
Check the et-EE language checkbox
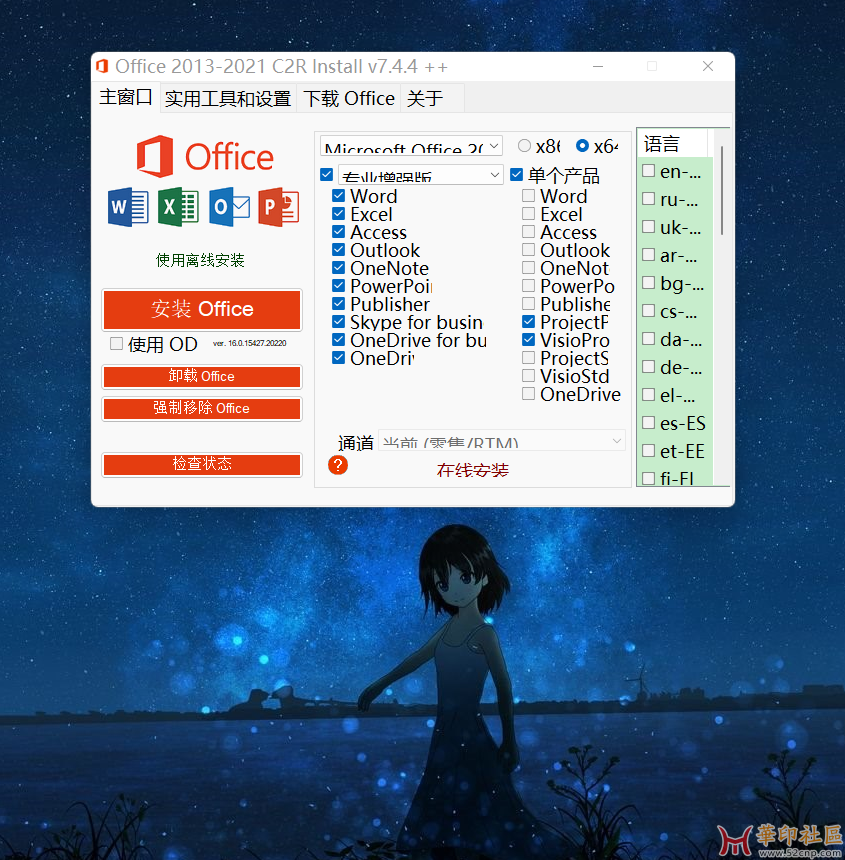pos(649,451)
